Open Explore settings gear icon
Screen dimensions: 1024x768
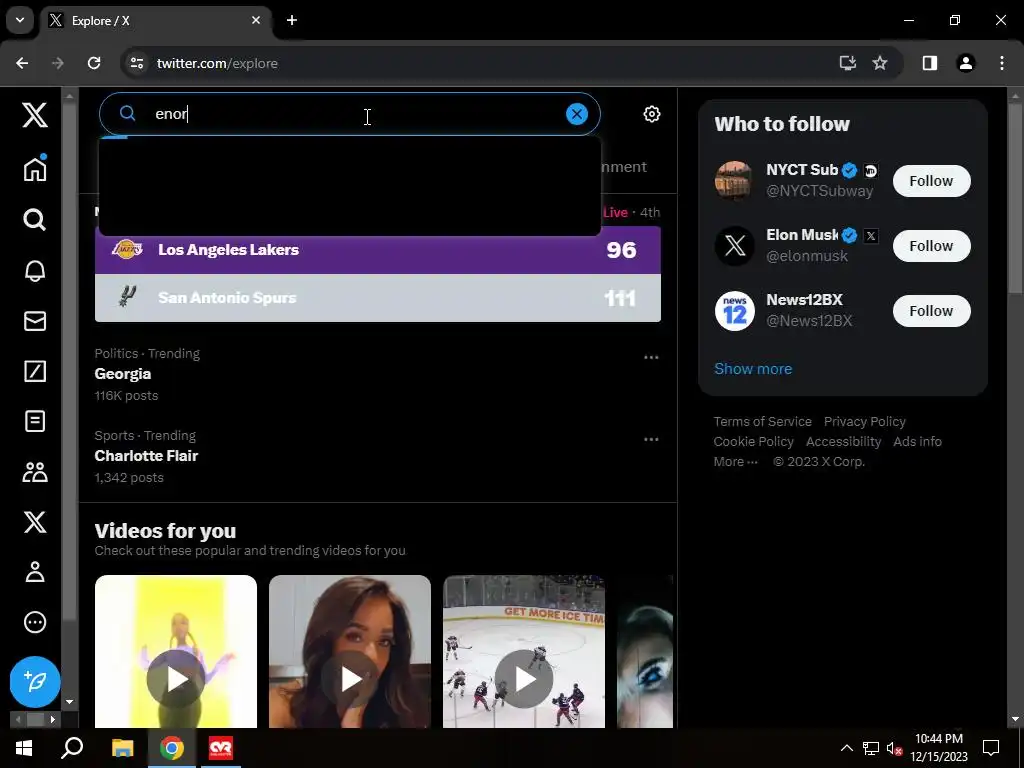(652, 114)
